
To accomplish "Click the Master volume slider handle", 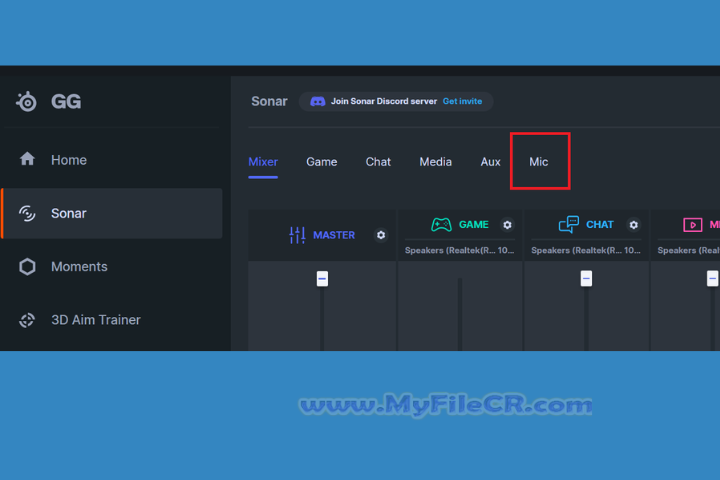I will (x=322, y=278).
